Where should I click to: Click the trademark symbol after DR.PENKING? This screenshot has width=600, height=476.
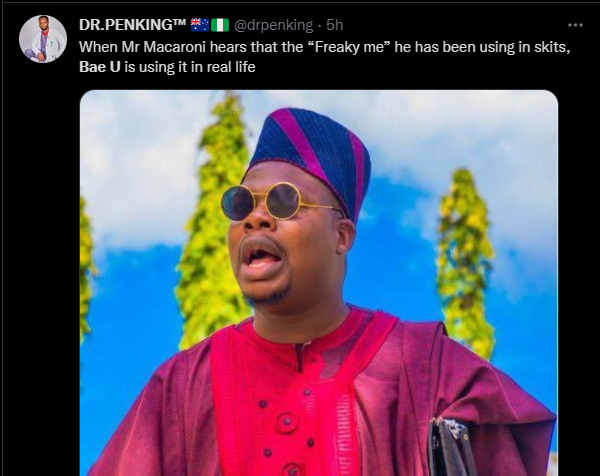(x=179, y=22)
